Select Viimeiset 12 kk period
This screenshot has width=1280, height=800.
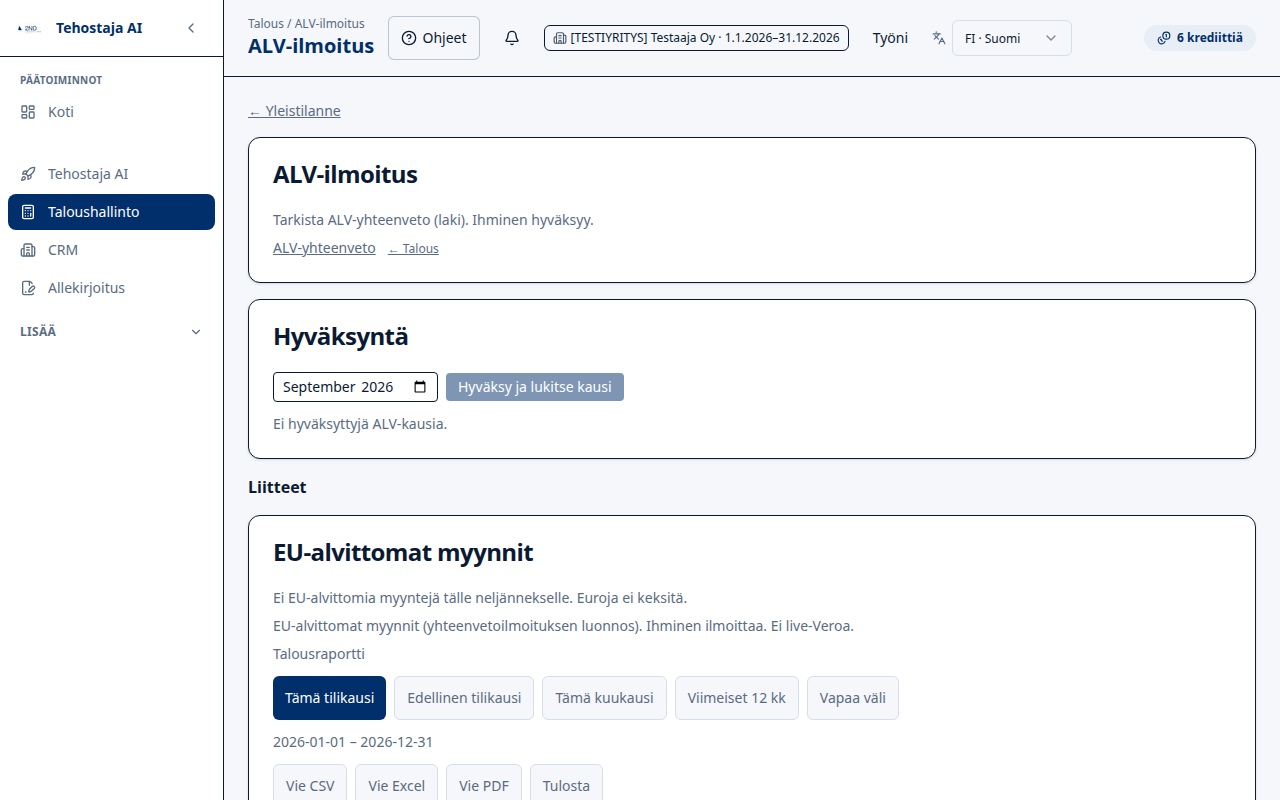(737, 698)
